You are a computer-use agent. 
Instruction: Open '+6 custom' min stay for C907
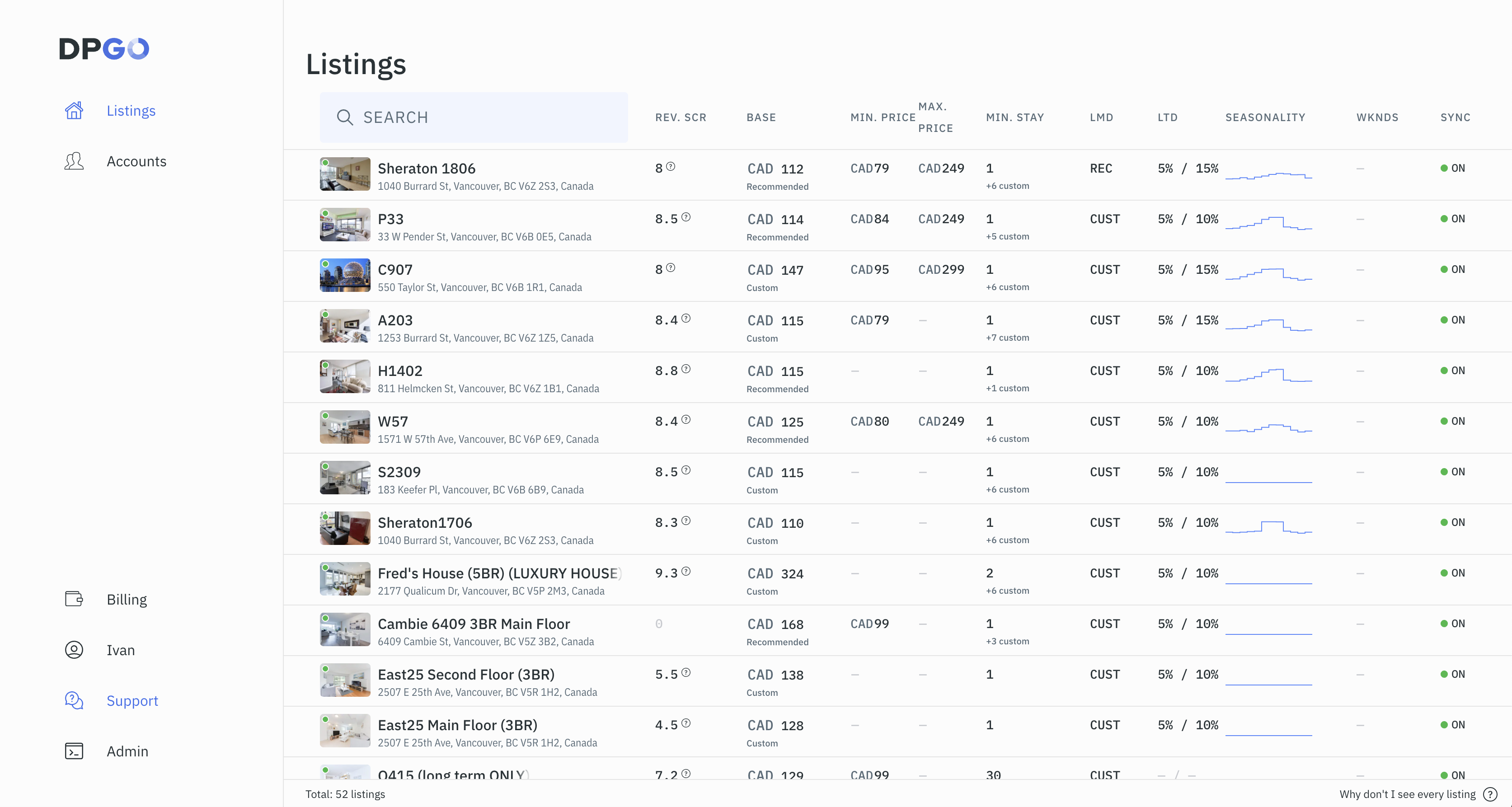point(1007,287)
